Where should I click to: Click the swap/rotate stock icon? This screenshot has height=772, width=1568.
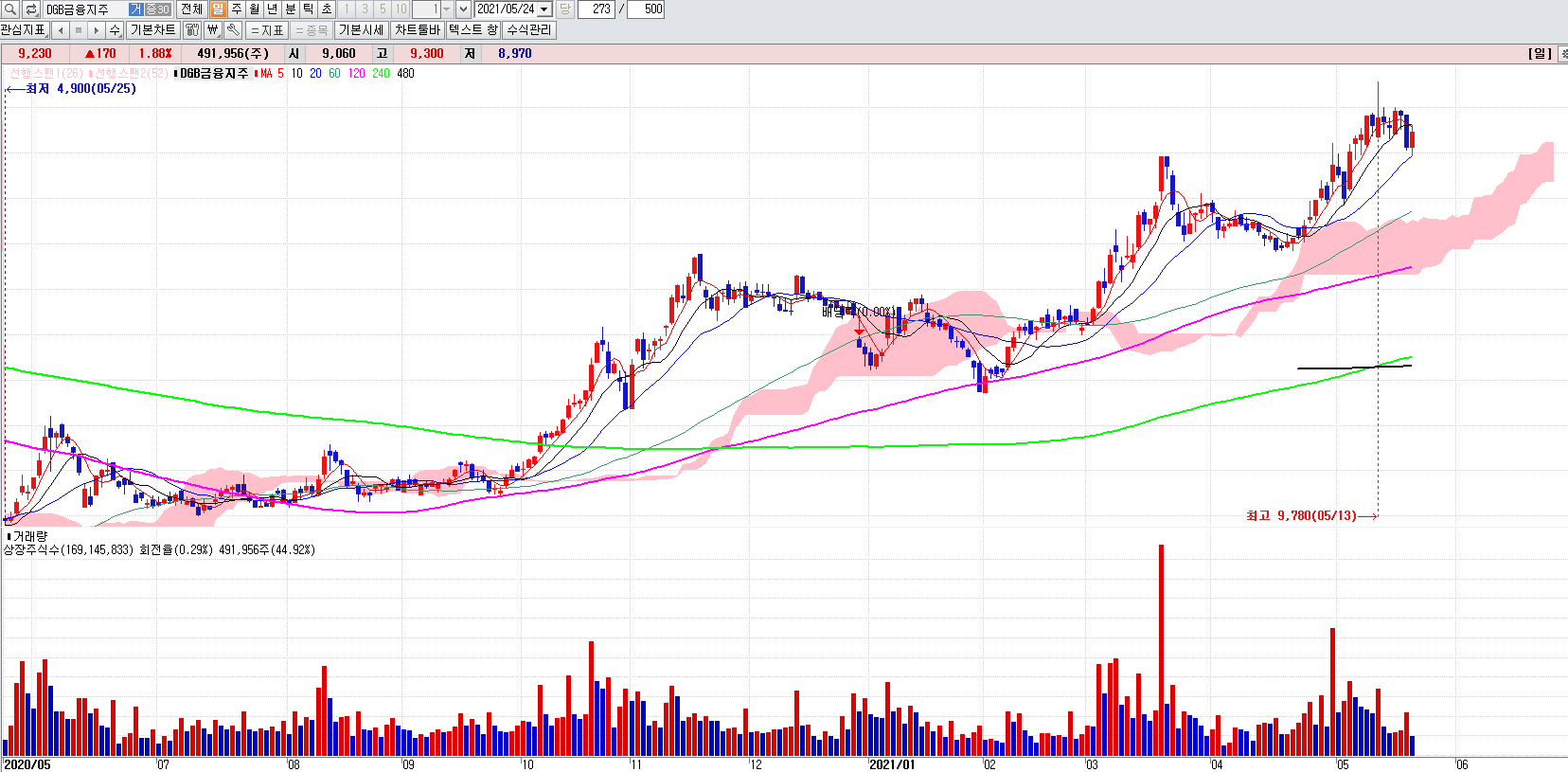pos(30,9)
